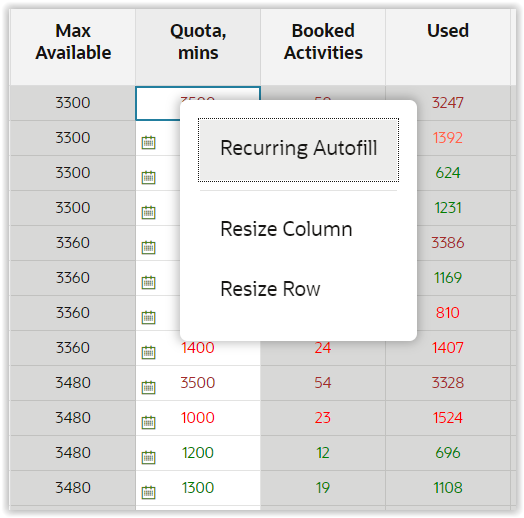
Task: Select Recurring Autofill from the context menu
Action: pyautogui.click(x=298, y=150)
